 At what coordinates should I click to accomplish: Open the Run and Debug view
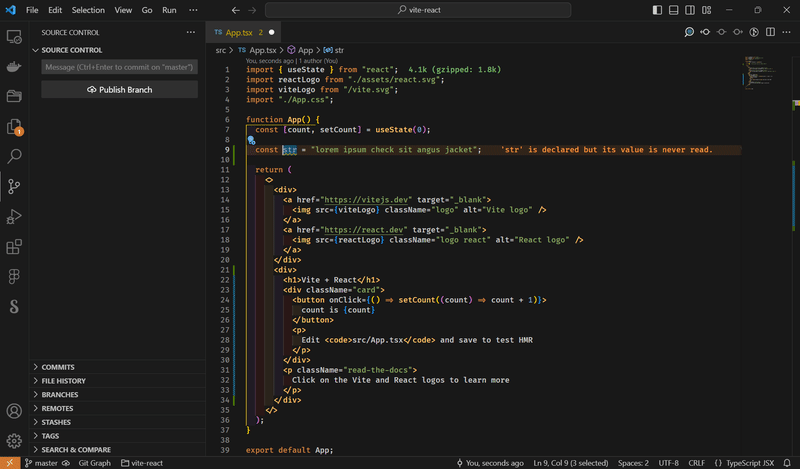pos(14,216)
